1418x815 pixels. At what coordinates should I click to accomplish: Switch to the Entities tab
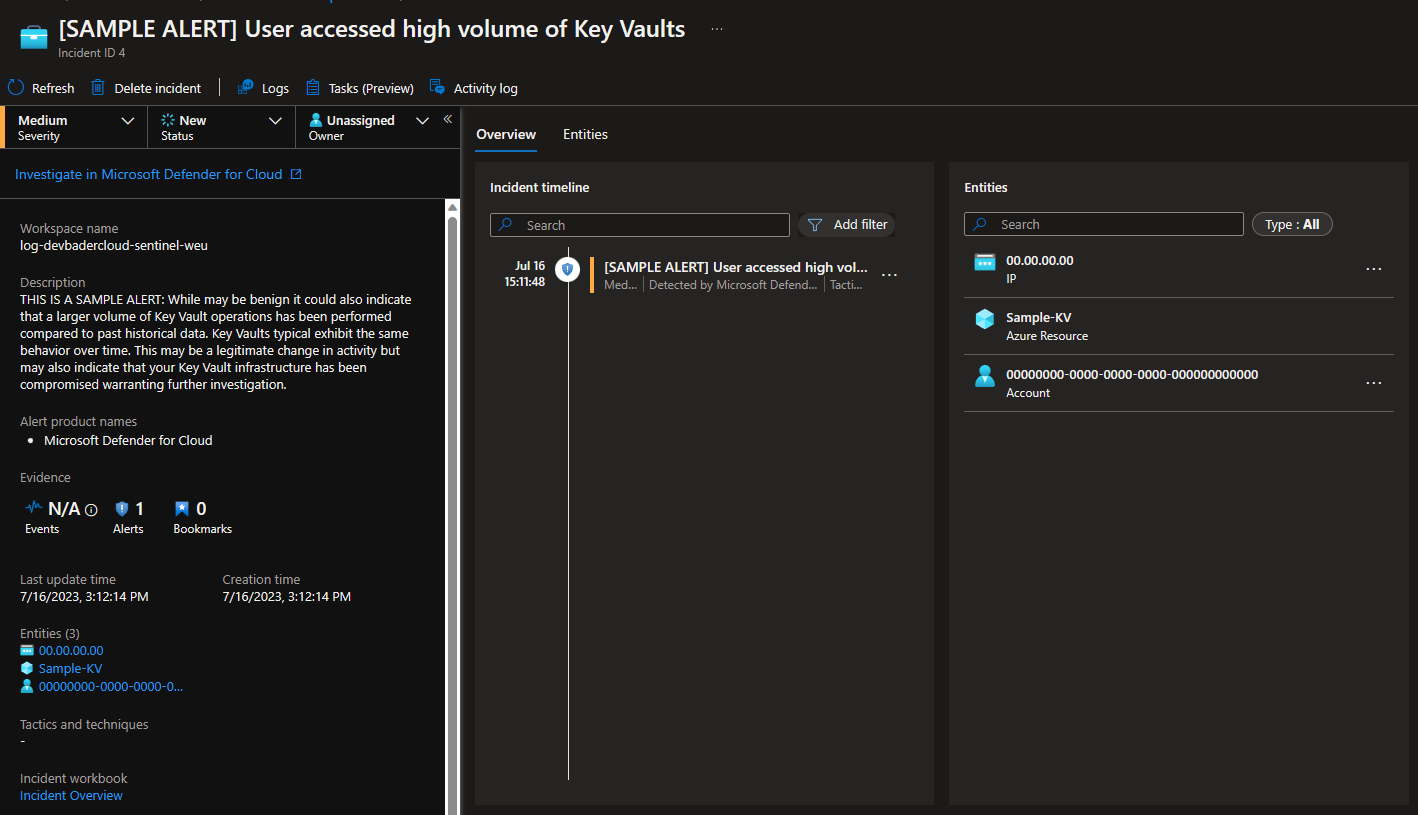585,134
